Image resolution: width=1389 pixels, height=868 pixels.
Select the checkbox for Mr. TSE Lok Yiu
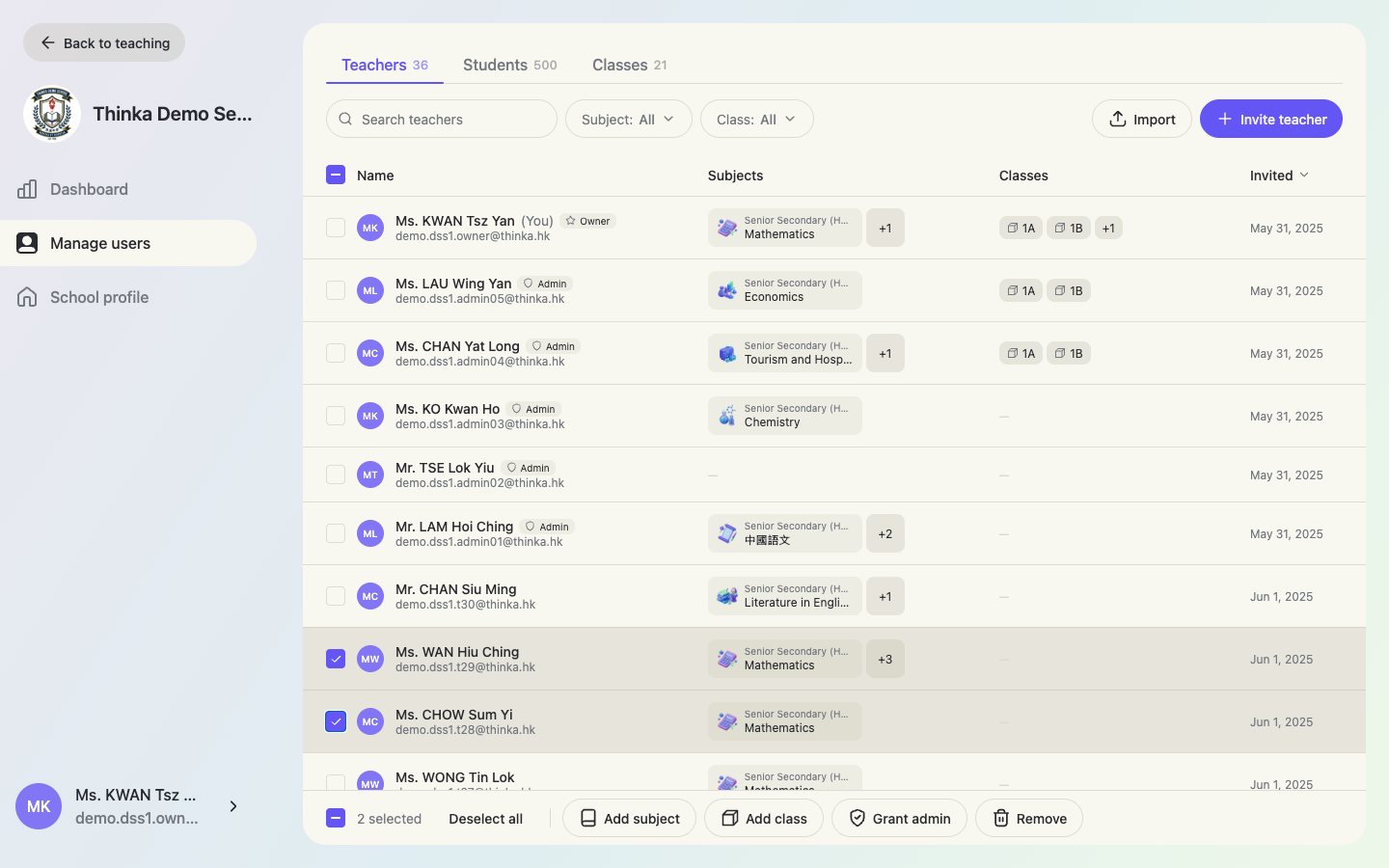pyautogui.click(x=336, y=475)
